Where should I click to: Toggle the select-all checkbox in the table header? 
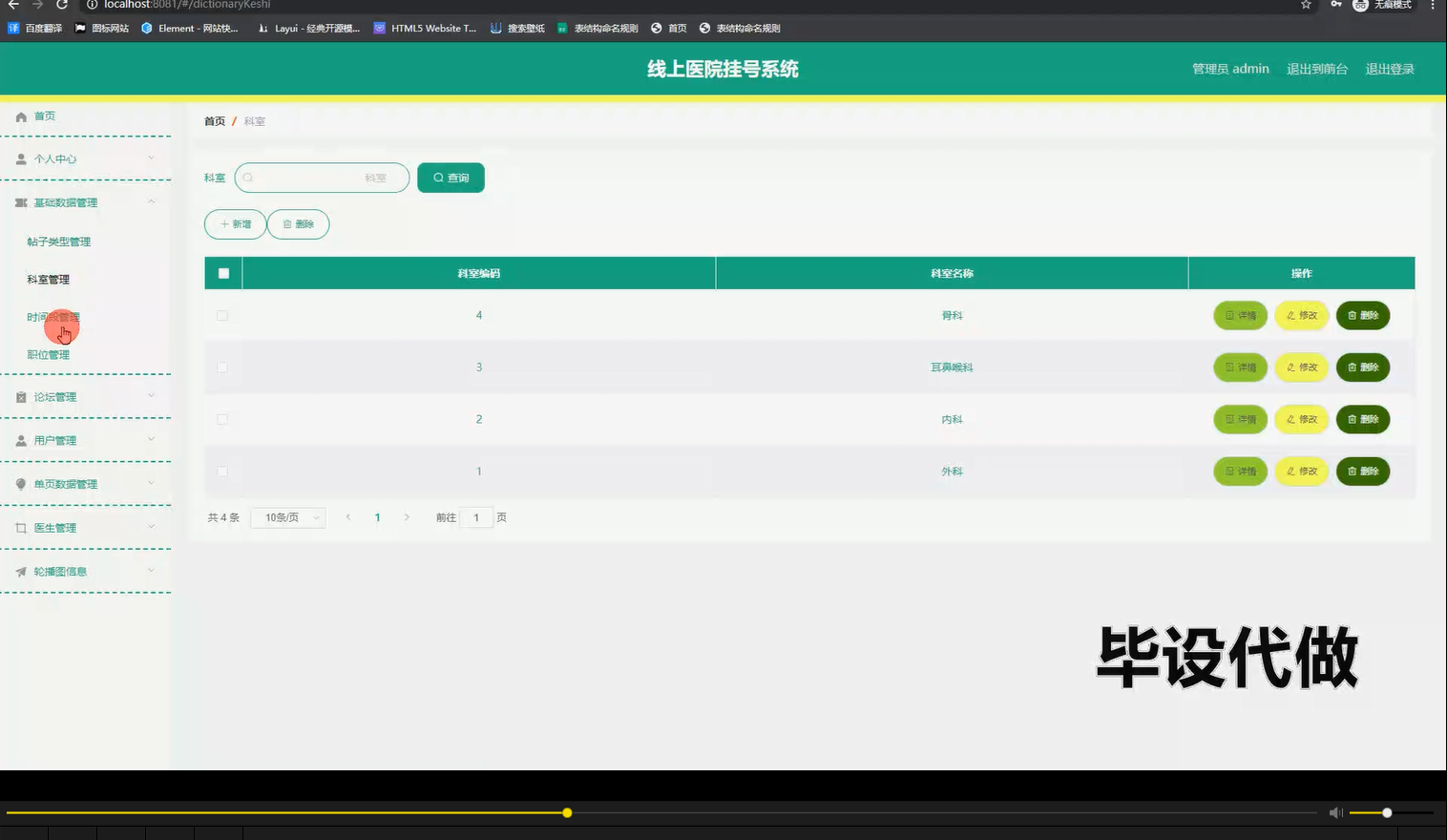point(223,273)
